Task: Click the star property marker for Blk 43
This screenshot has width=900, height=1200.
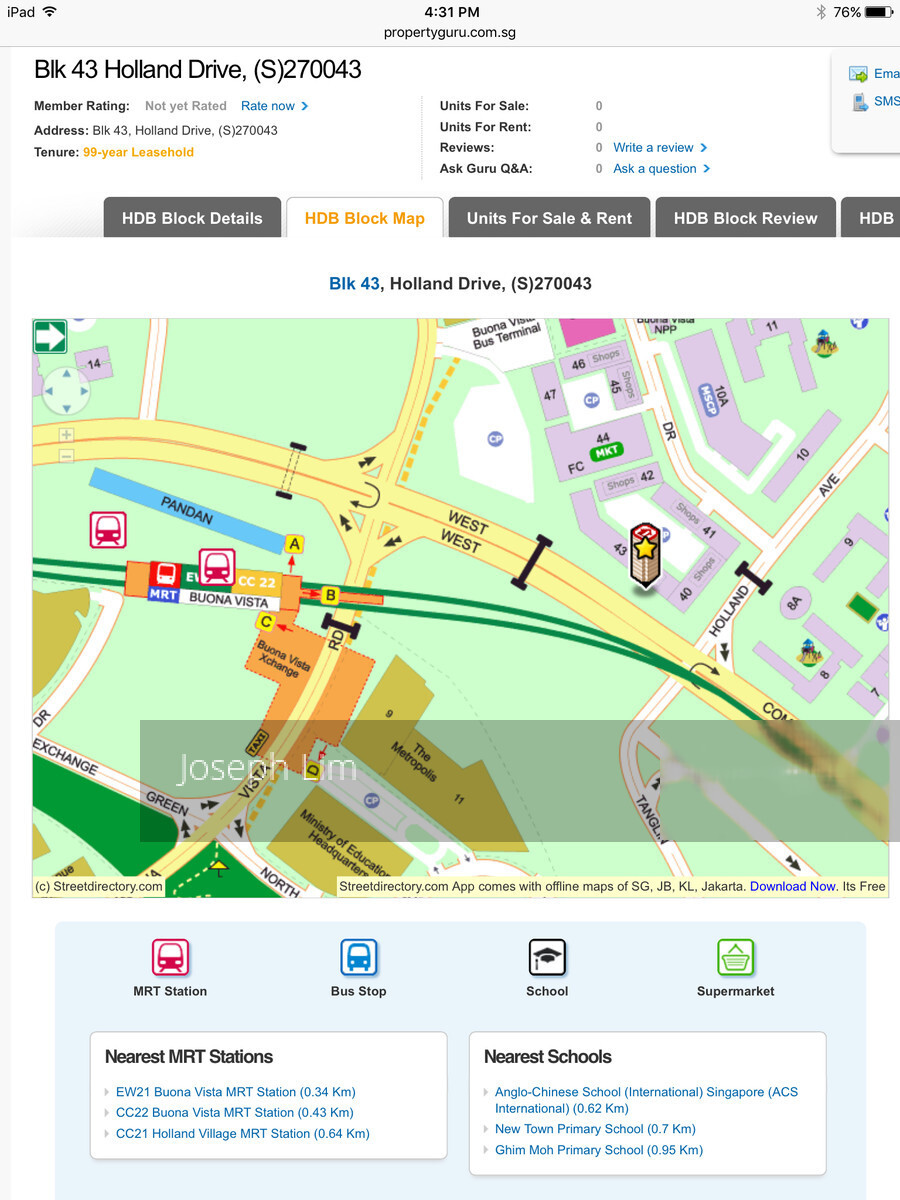Action: coord(646,549)
